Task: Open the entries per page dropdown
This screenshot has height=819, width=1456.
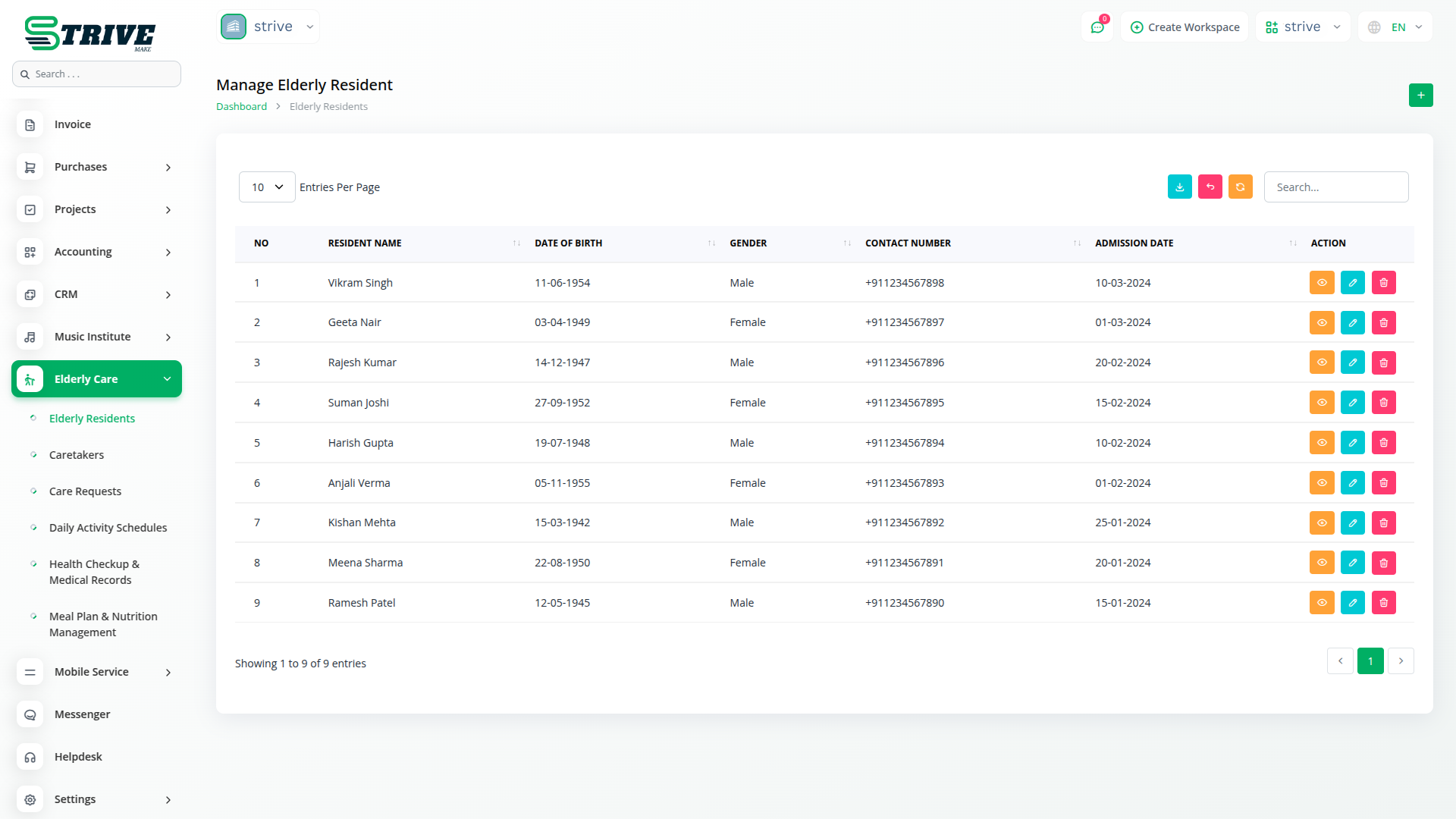Action: tap(267, 187)
